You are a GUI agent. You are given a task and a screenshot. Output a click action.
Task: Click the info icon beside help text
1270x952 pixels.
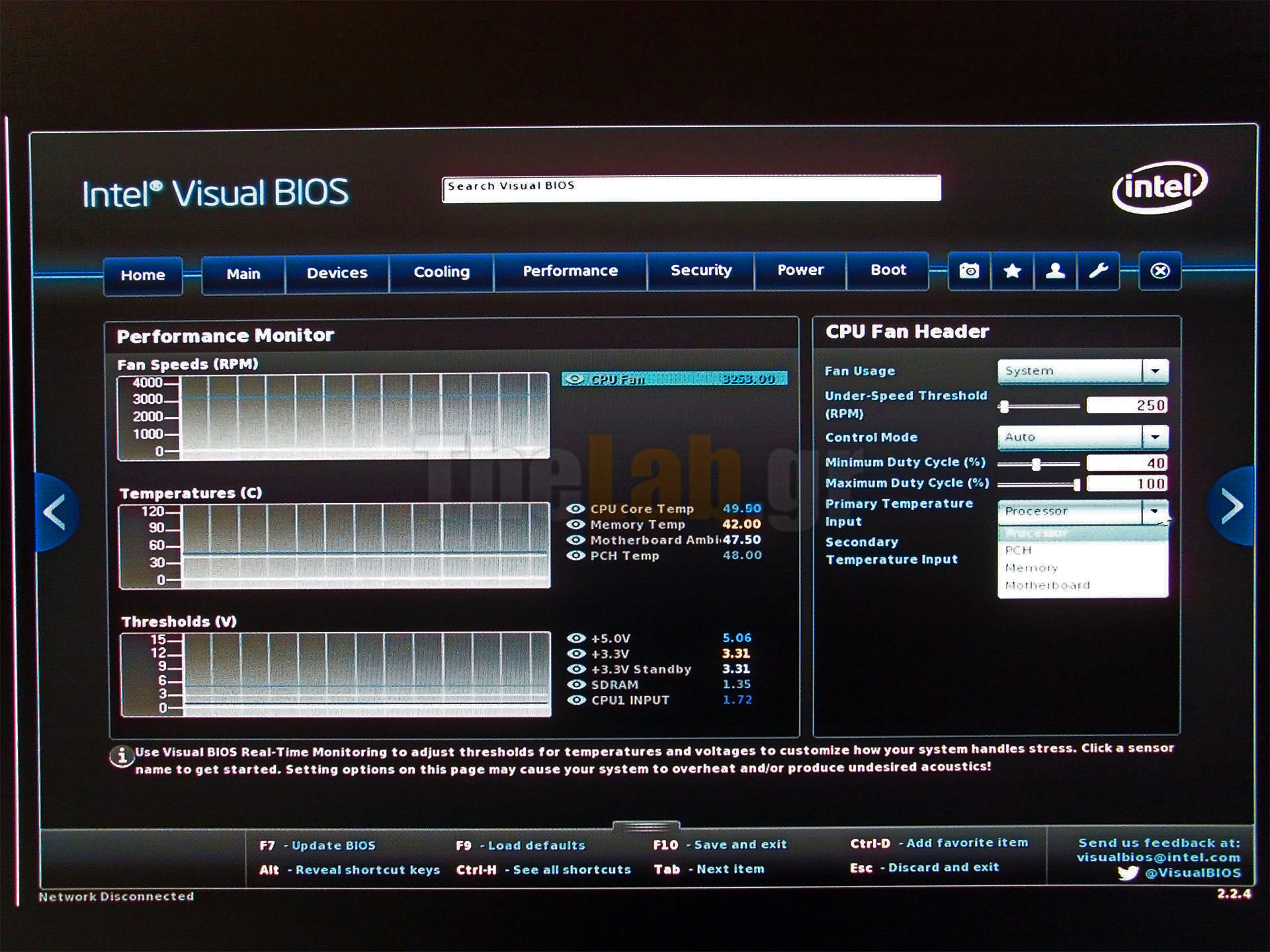click(121, 756)
